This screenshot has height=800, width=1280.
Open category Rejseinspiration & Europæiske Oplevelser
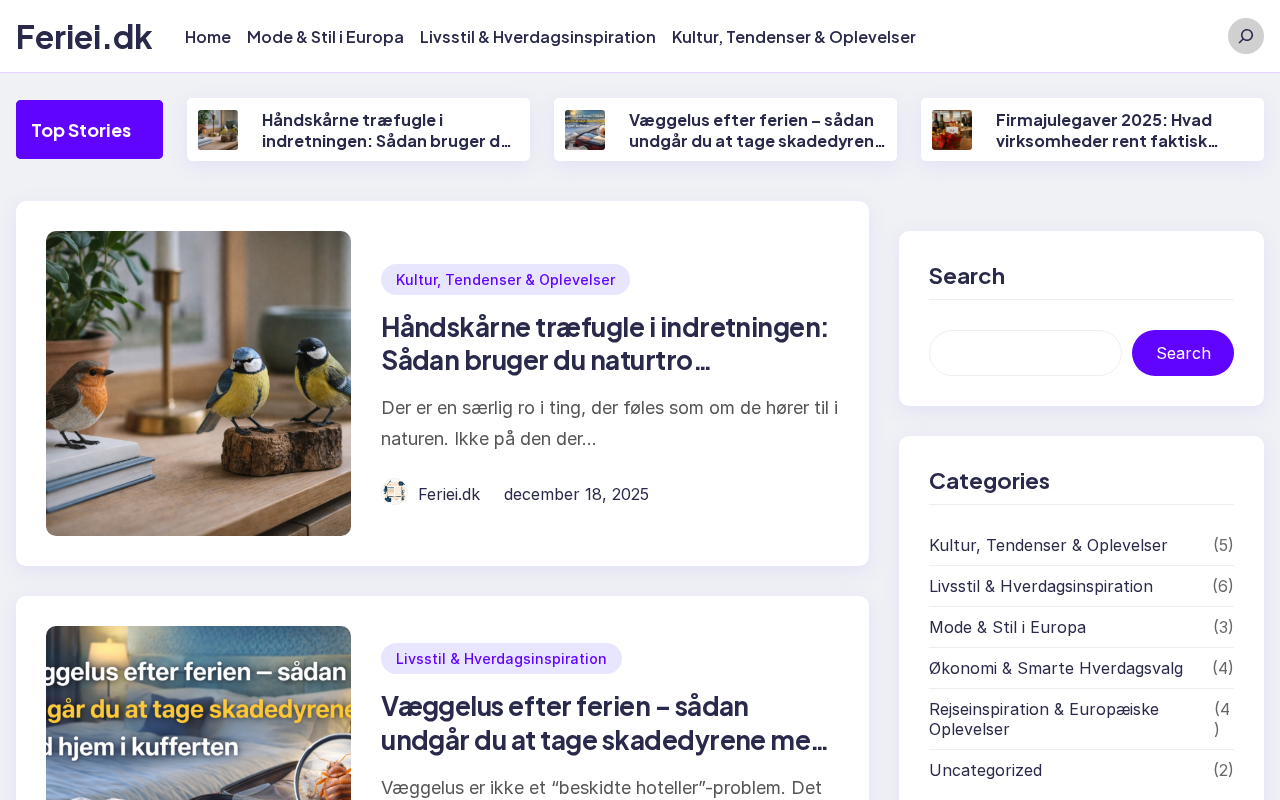pyautogui.click(x=1044, y=719)
